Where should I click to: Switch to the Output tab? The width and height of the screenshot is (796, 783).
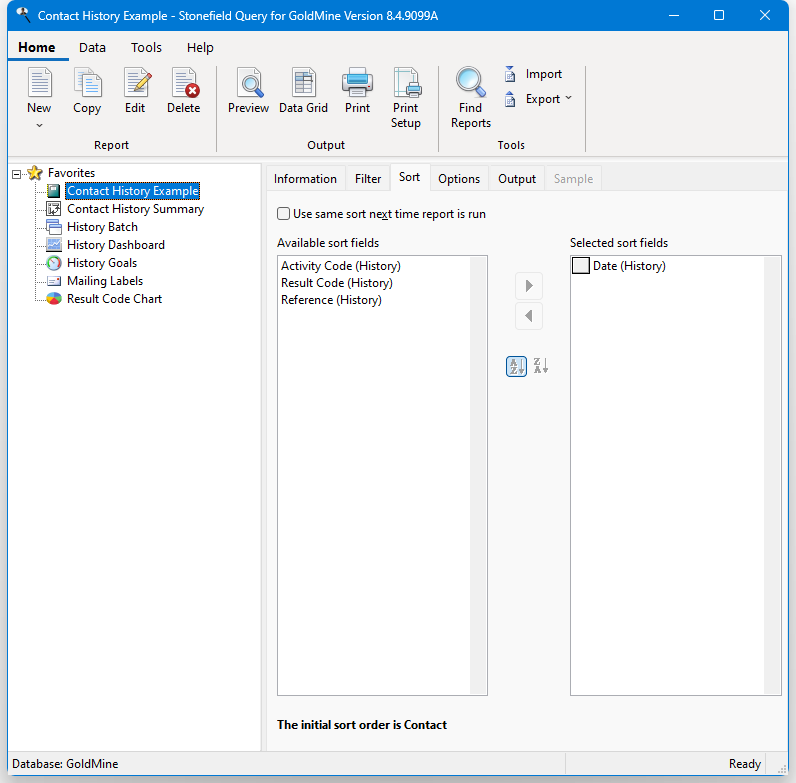[517, 179]
